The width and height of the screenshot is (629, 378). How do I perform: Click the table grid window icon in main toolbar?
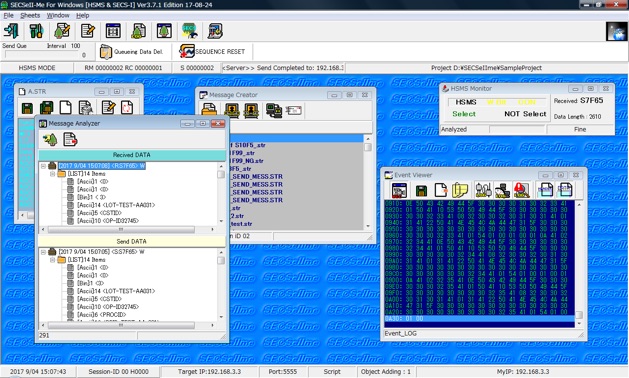(113, 31)
